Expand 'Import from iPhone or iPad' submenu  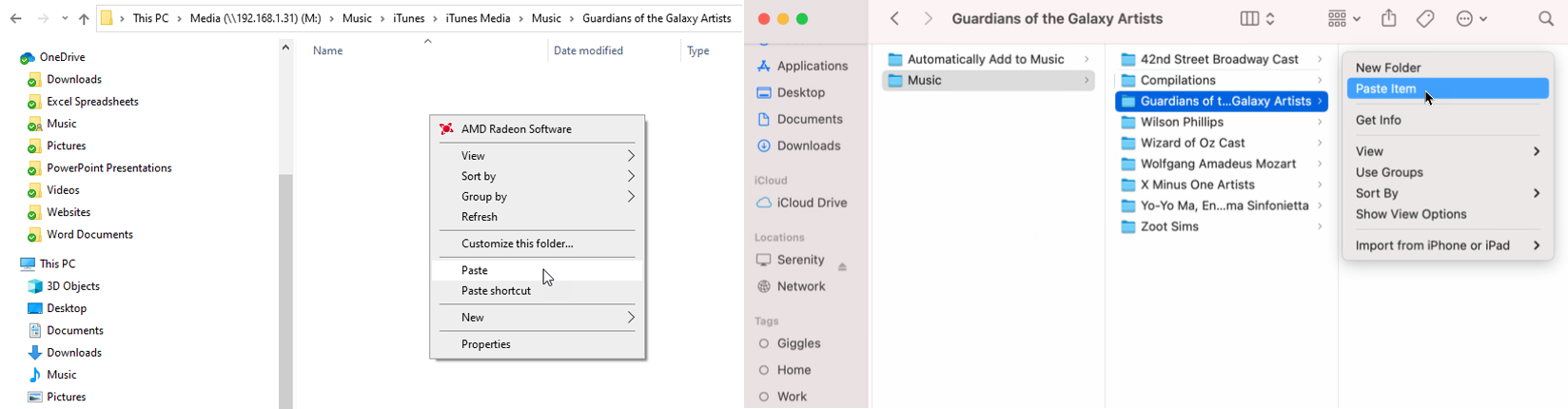pos(1448,245)
